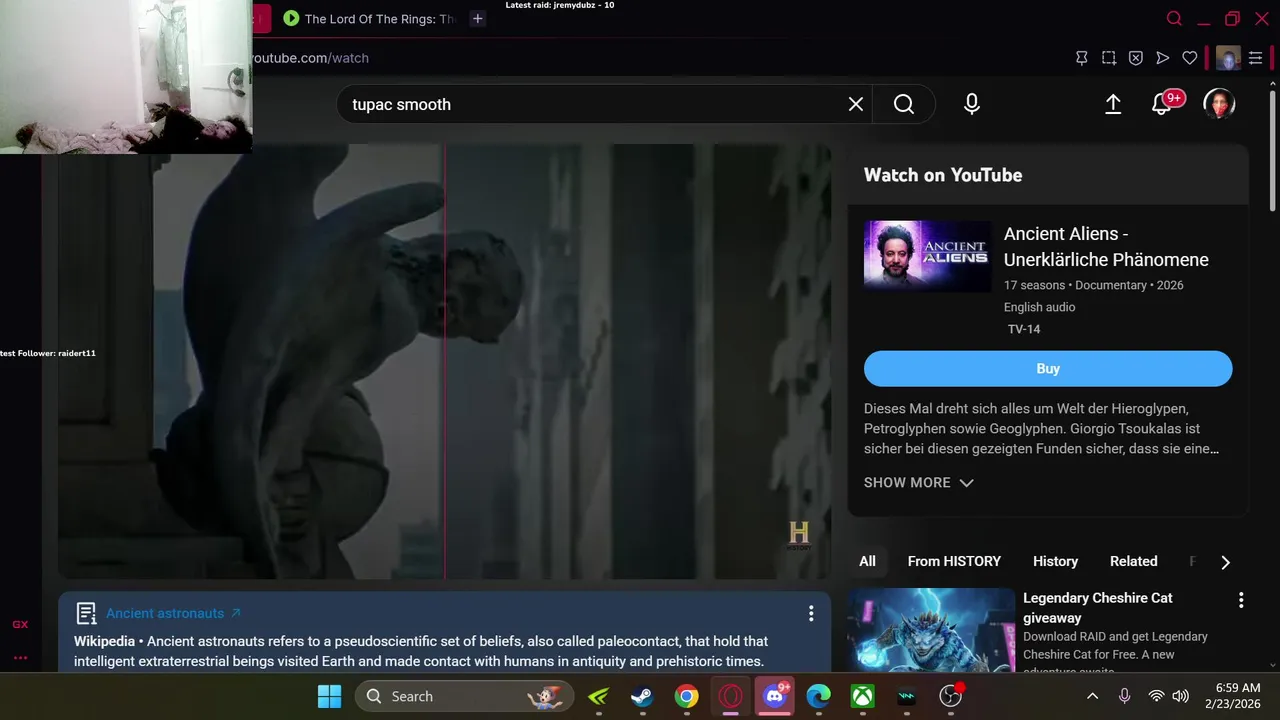Click the video player area
This screenshot has width=1280, height=720.
tap(444, 362)
